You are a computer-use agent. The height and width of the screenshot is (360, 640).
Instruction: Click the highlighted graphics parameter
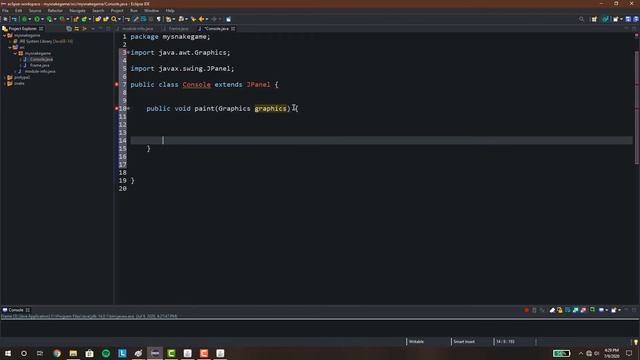270,108
